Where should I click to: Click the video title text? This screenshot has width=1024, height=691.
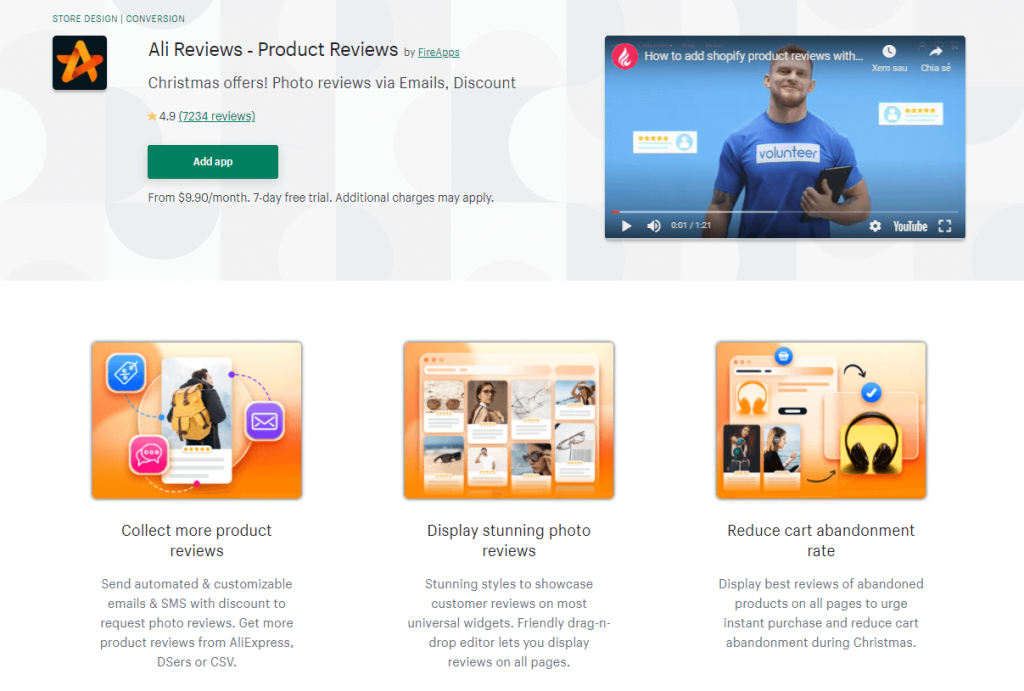754,56
